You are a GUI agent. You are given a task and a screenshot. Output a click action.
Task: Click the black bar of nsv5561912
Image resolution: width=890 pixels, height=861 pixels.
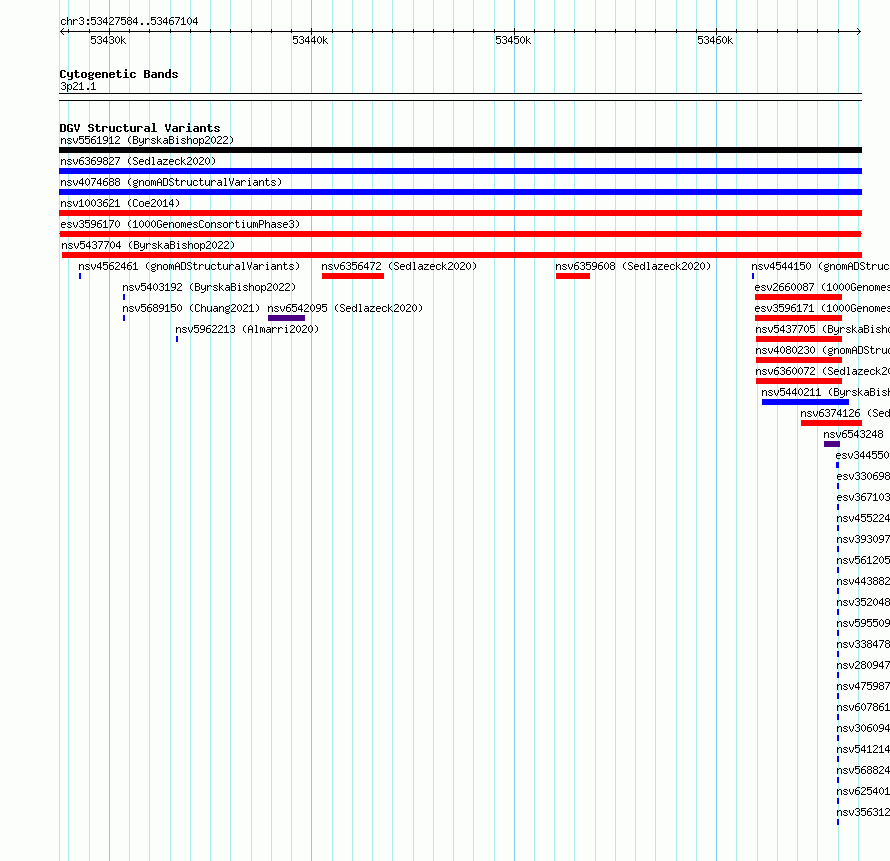click(460, 150)
